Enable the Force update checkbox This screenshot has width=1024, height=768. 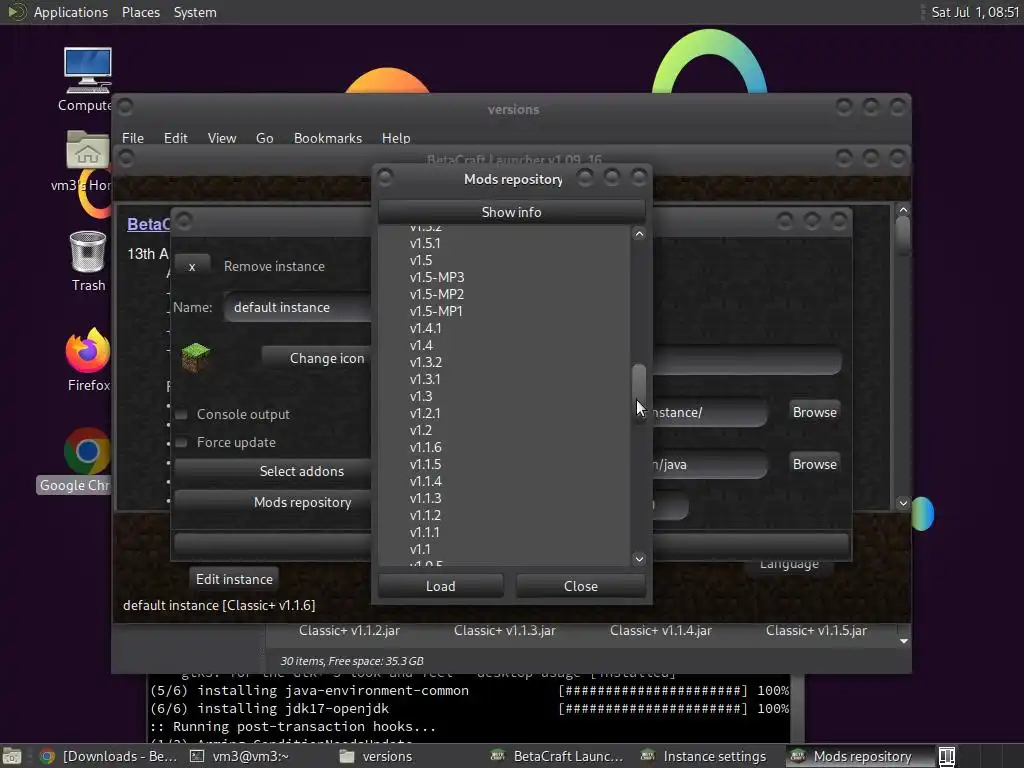pyautogui.click(x=182, y=443)
